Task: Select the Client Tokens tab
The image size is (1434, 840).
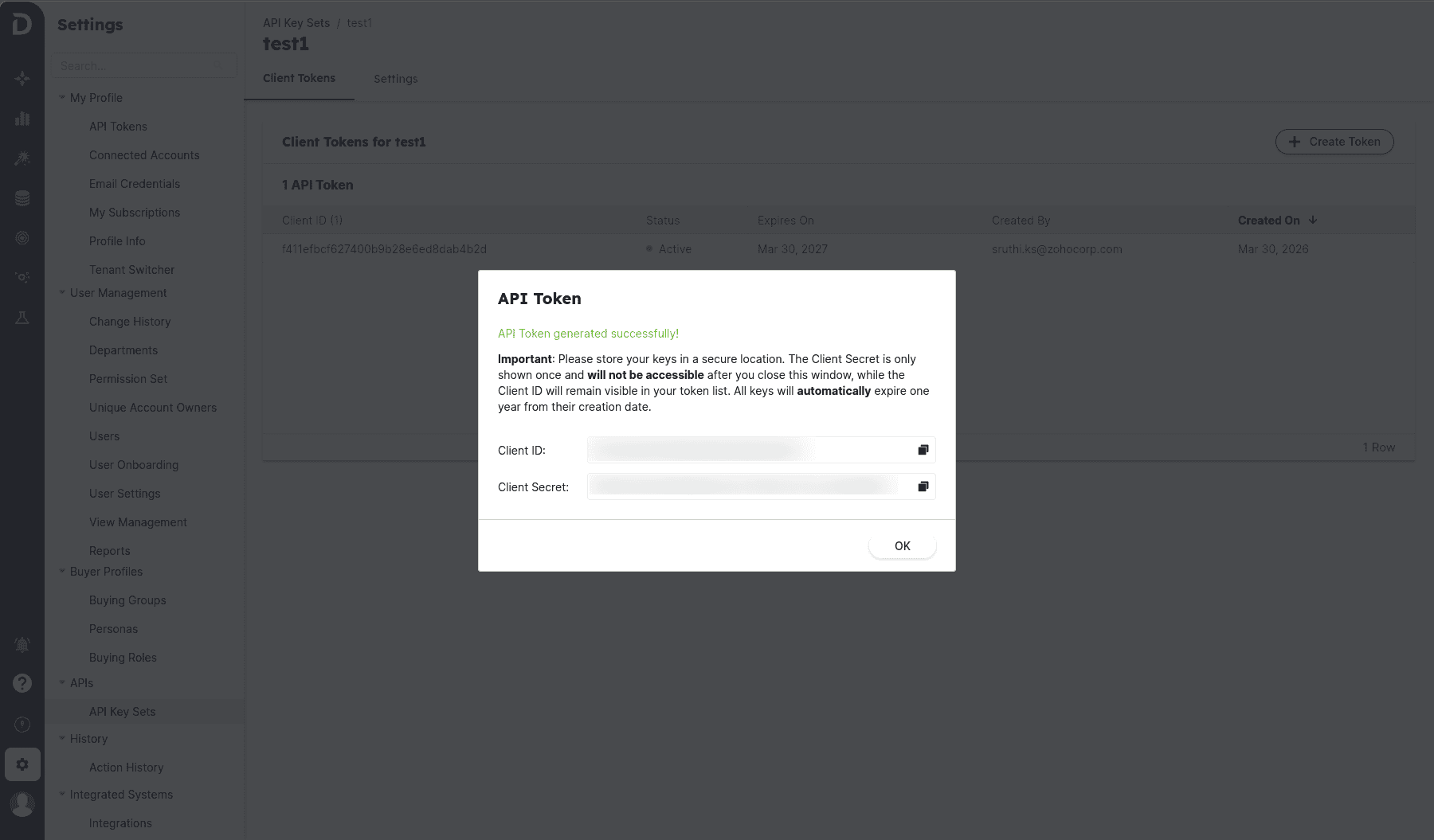Action: tap(299, 78)
